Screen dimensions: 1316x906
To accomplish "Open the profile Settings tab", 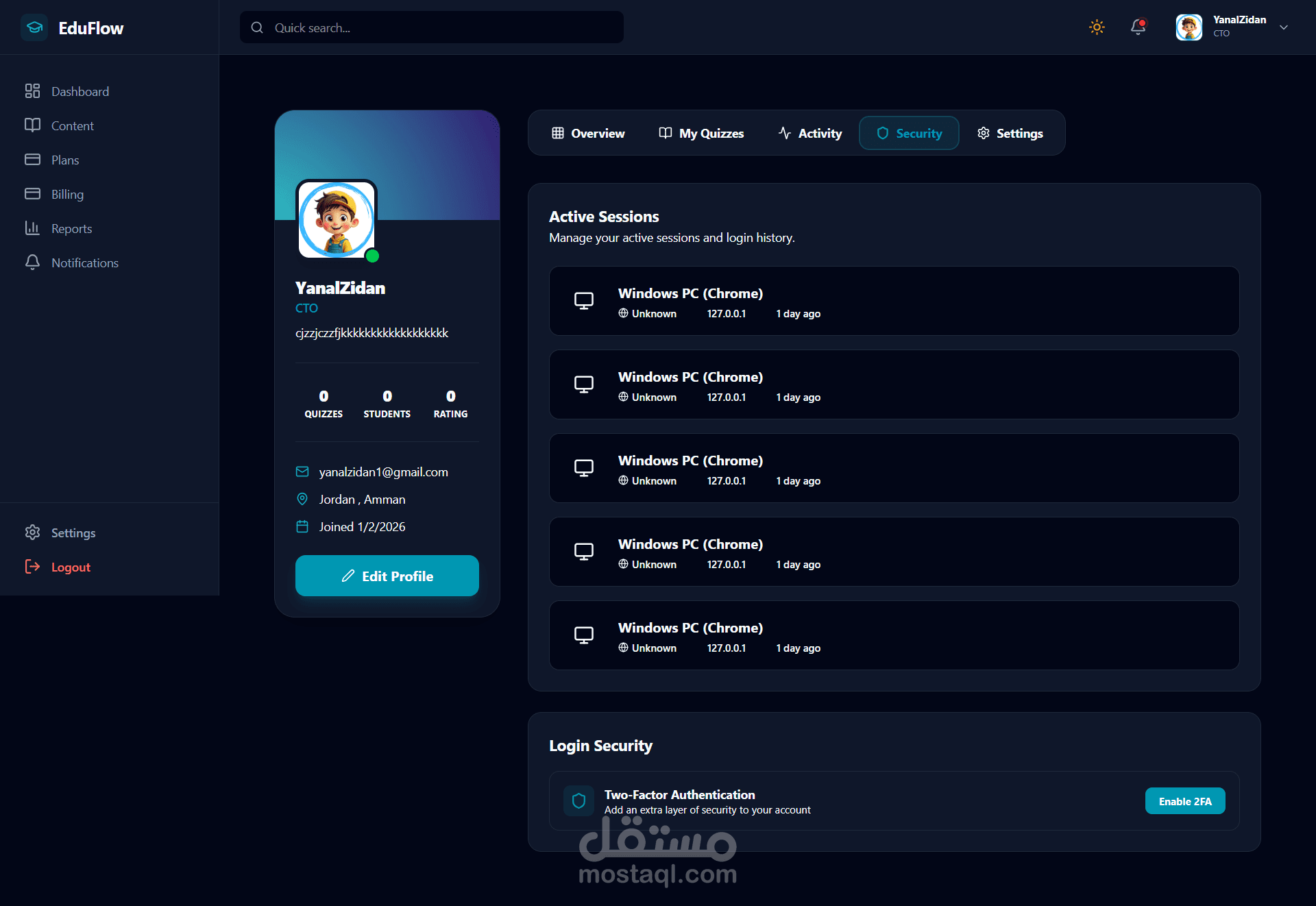I will [x=1010, y=133].
